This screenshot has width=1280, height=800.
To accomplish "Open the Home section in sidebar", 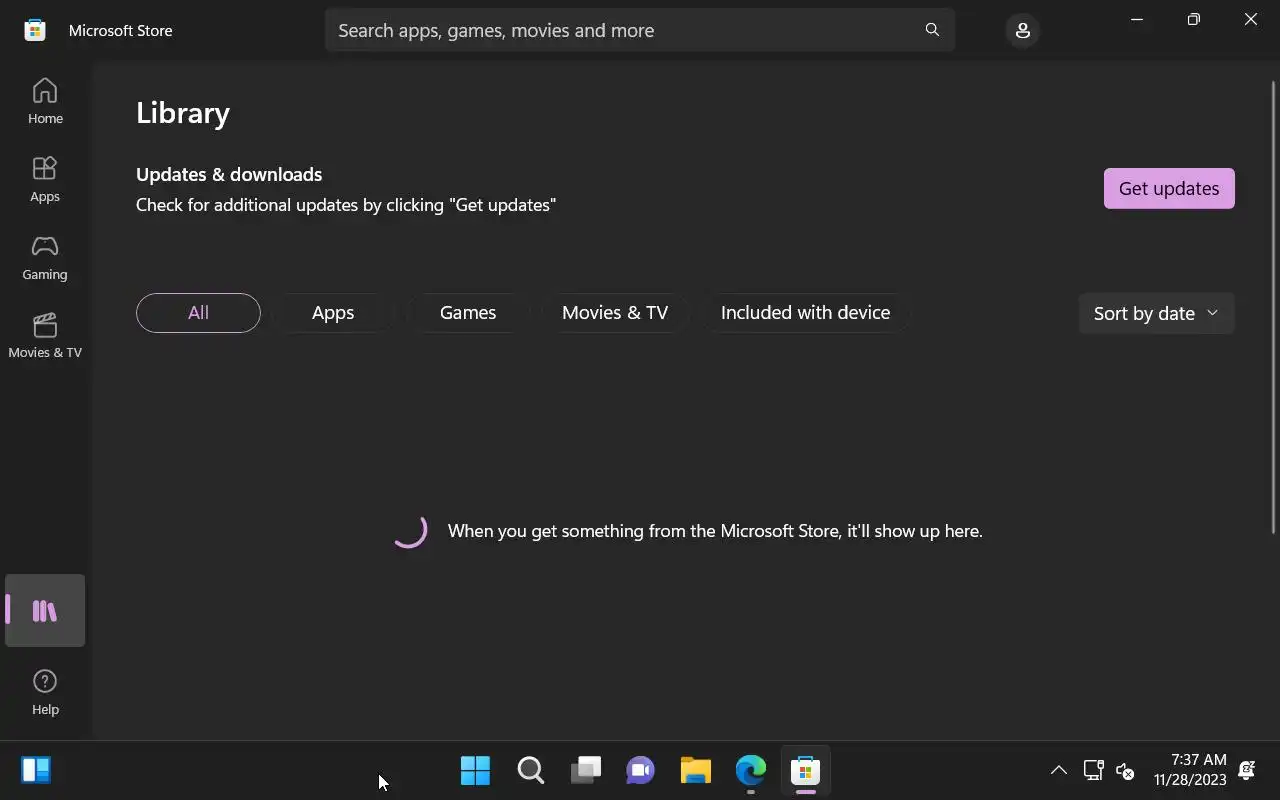I will pos(45,101).
